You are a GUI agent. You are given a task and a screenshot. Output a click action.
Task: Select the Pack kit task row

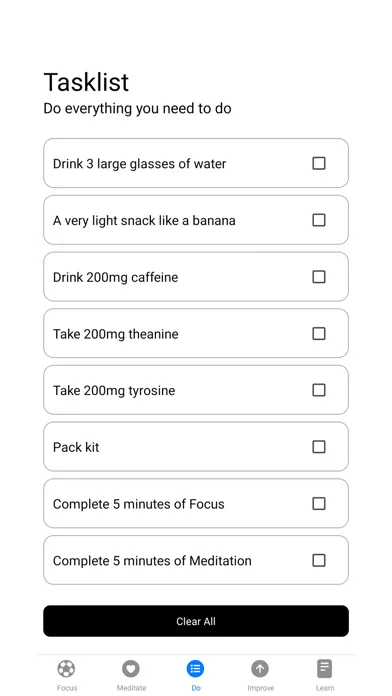point(196,447)
